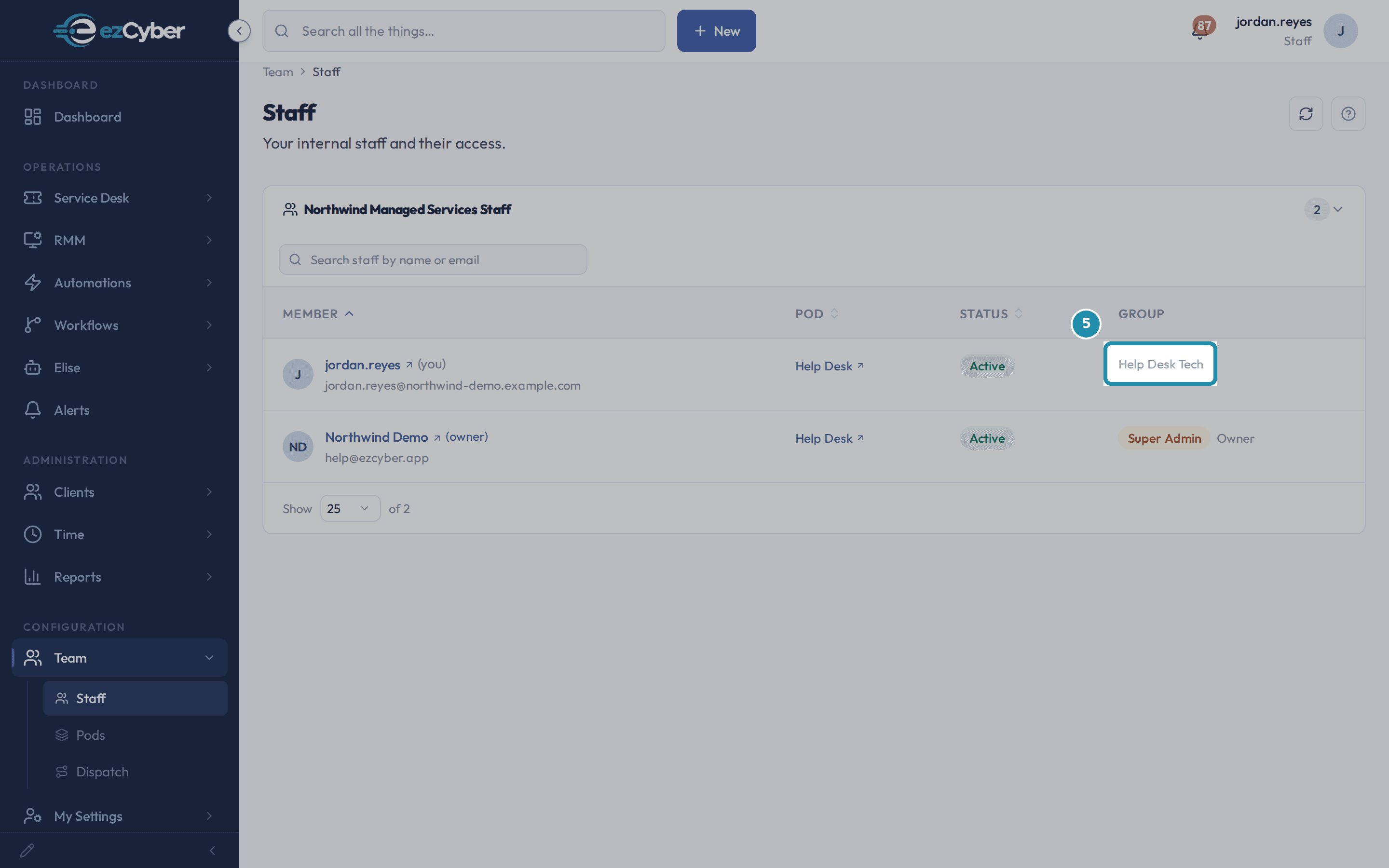
Task: Expand the Automations menu chevron
Action: tap(209, 283)
